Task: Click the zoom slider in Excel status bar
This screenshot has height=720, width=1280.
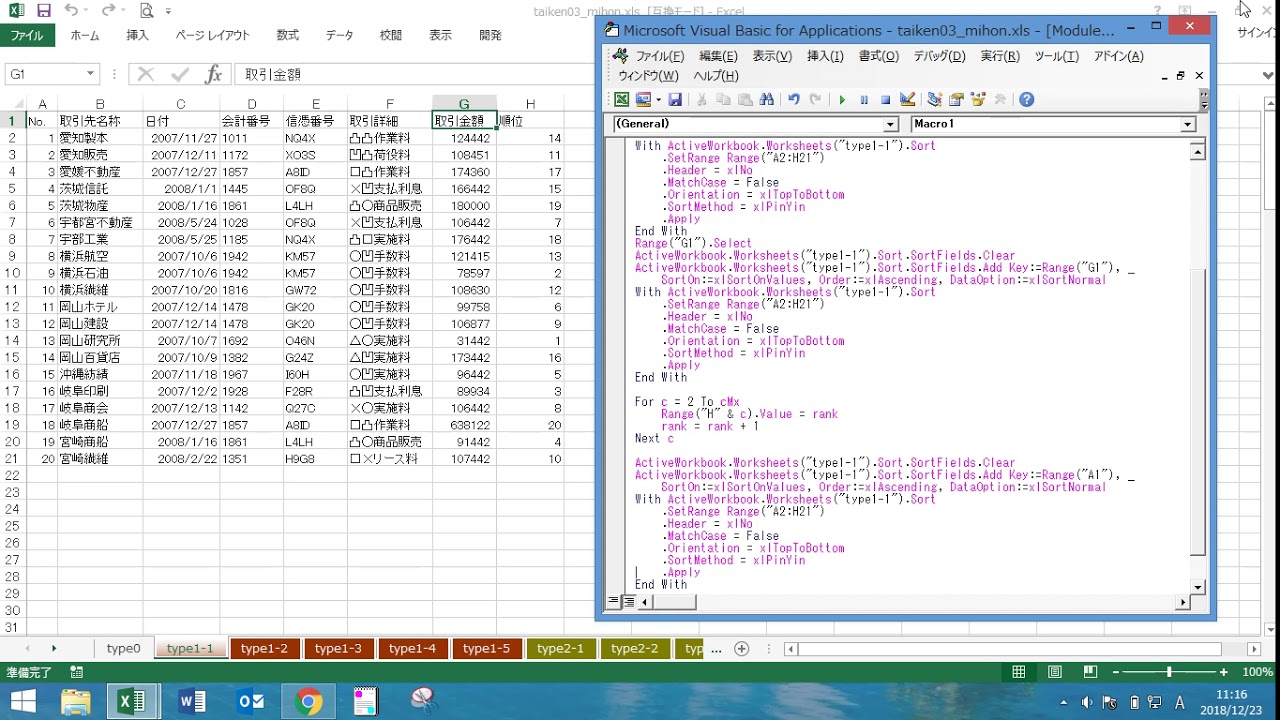Action: point(1168,672)
